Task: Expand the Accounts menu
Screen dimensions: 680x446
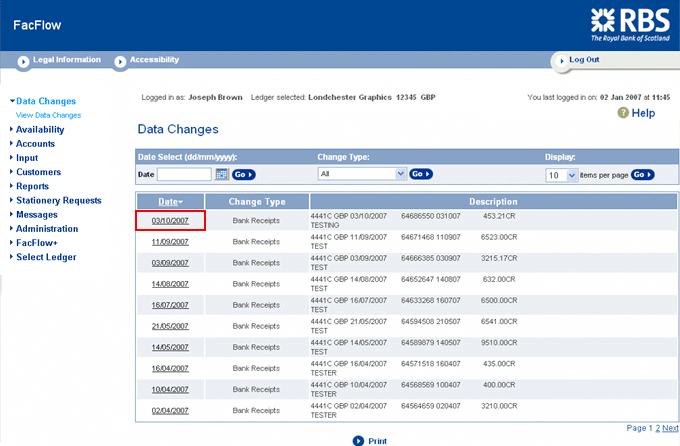Action: (x=35, y=144)
